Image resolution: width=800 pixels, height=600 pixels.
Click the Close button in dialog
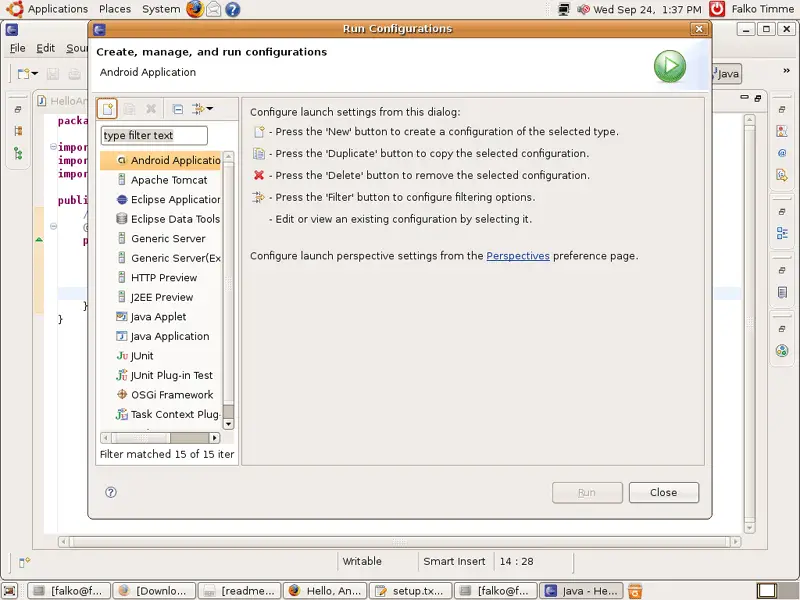(664, 493)
